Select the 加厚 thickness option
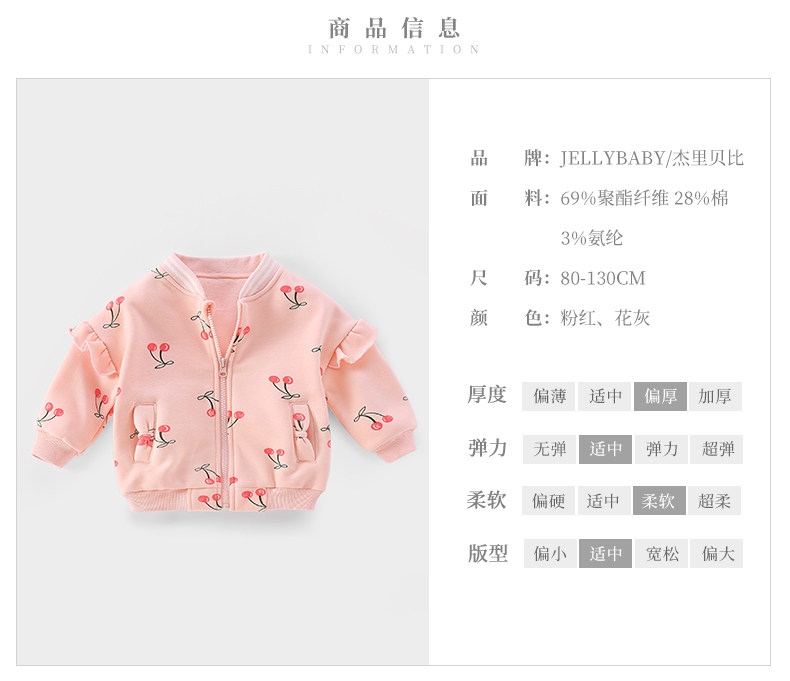Viewport: 790px width, 681px height. click(715, 396)
